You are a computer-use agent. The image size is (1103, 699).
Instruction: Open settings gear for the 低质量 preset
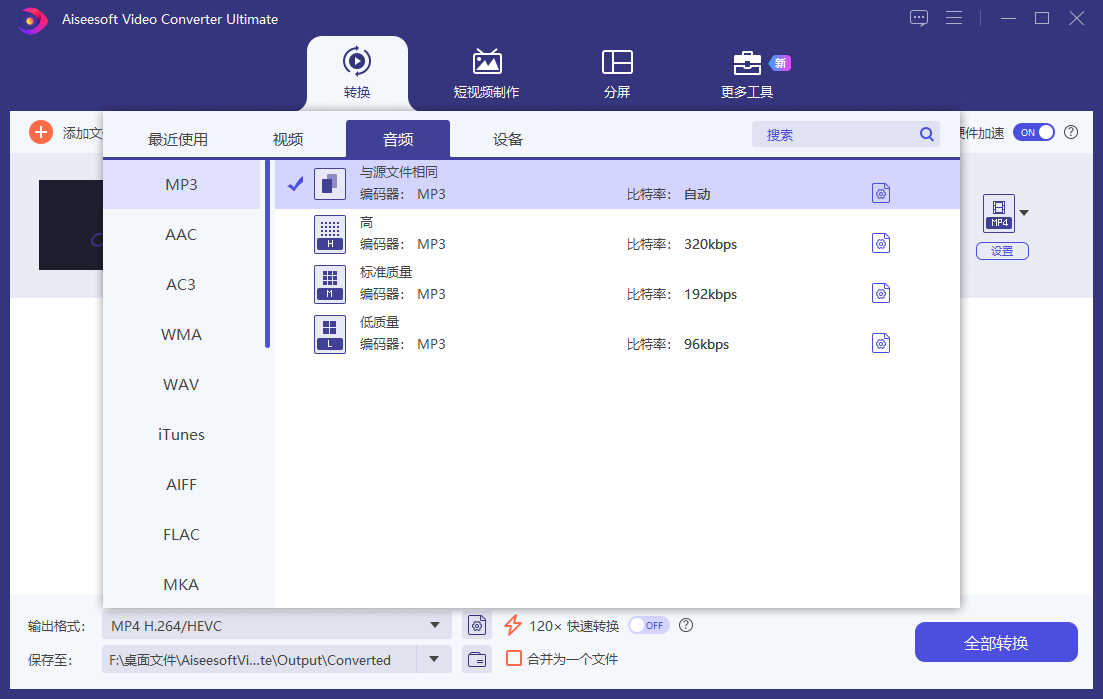click(x=881, y=343)
